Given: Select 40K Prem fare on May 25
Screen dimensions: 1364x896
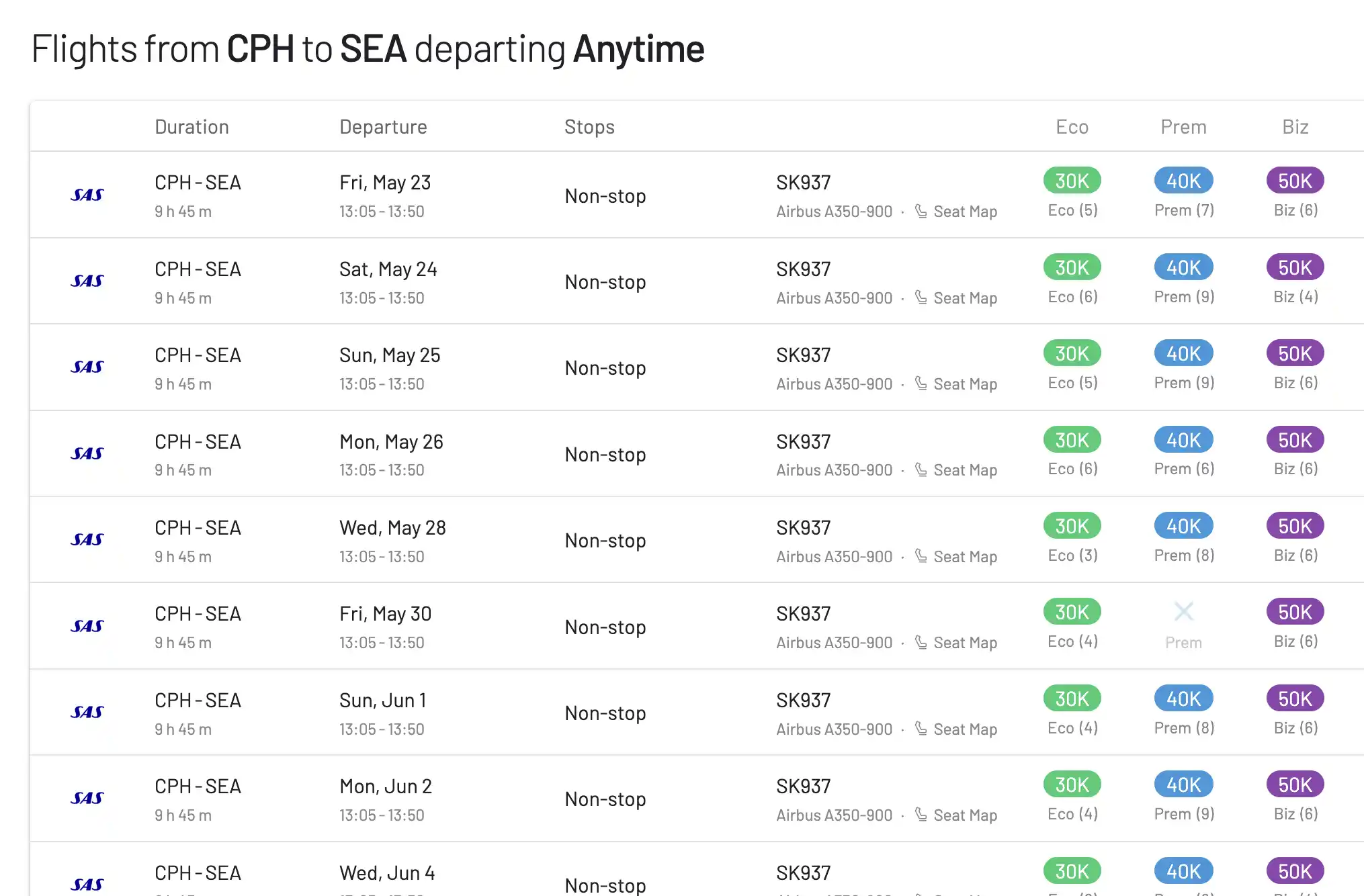Looking at the screenshot, I should pyautogui.click(x=1184, y=353).
